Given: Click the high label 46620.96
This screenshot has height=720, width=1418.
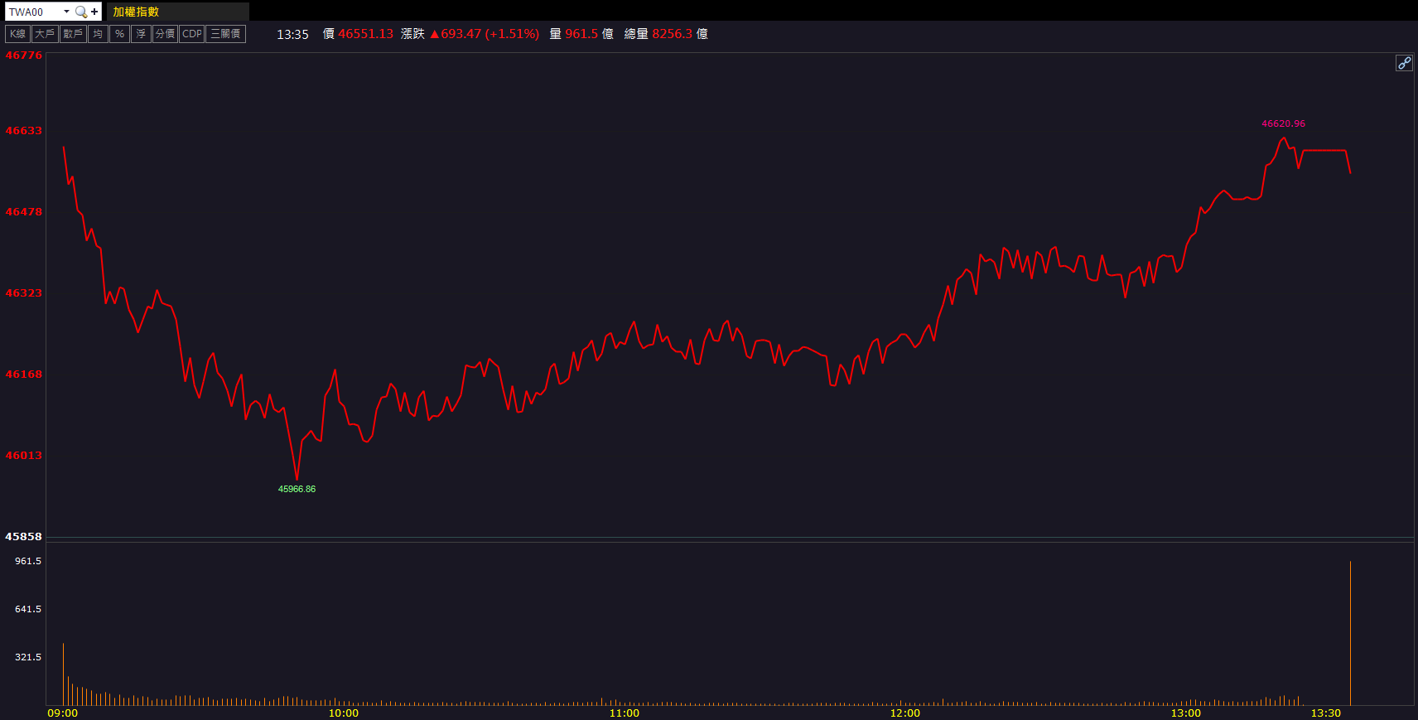Looking at the screenshot, I should coord(1283,124).
